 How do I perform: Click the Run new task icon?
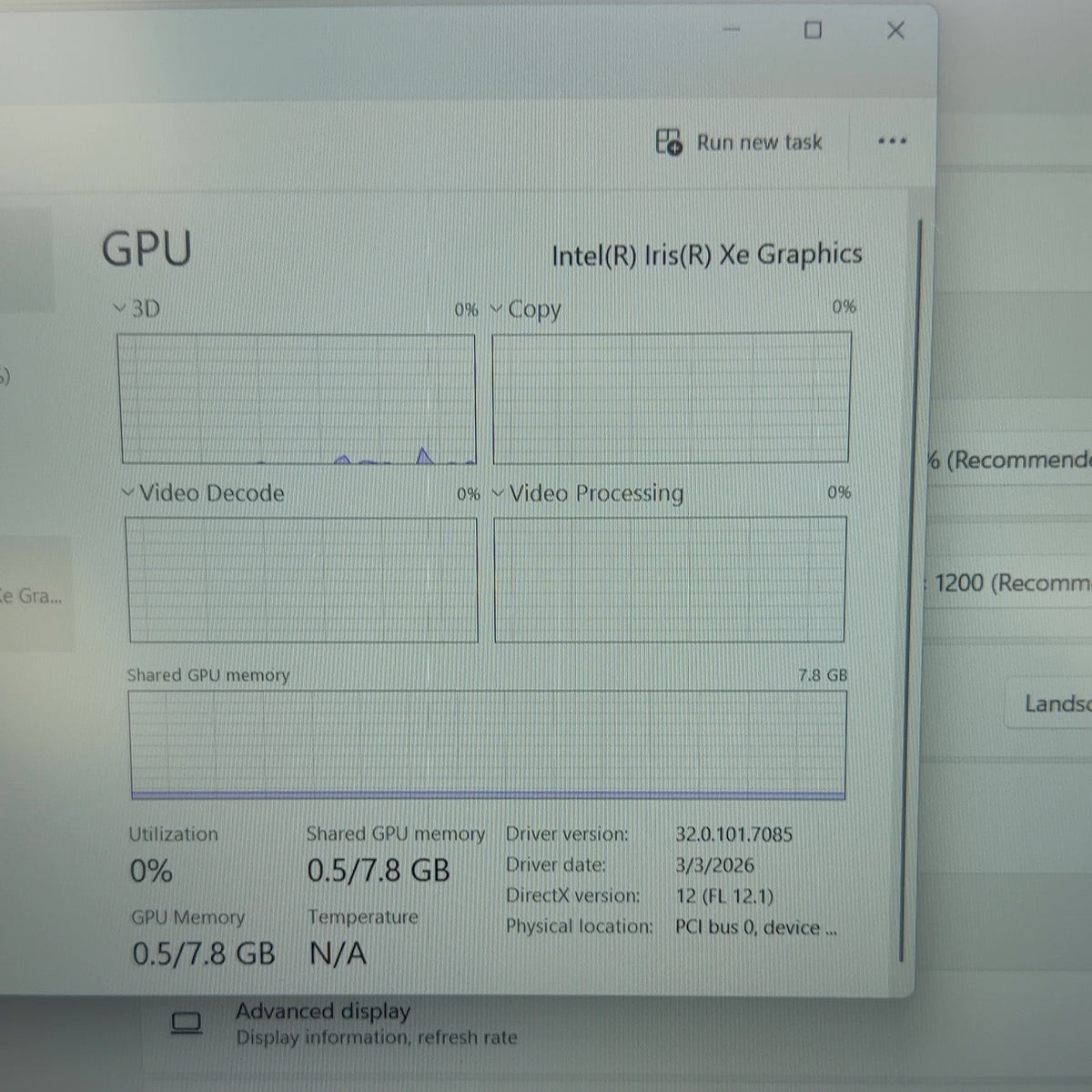pyautogui.click(x=669, y=142)
